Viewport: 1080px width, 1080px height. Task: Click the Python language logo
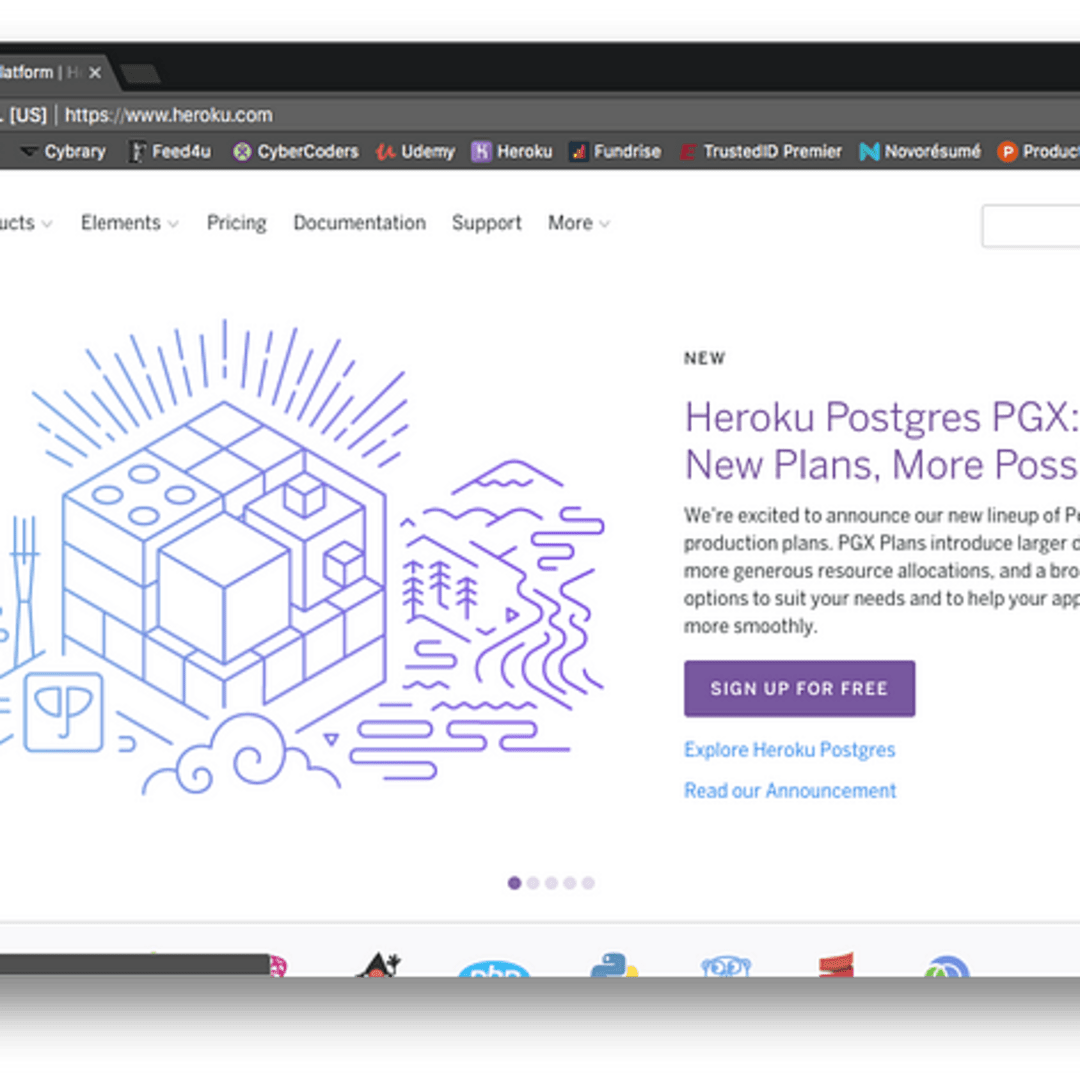[x=614, y=964]
